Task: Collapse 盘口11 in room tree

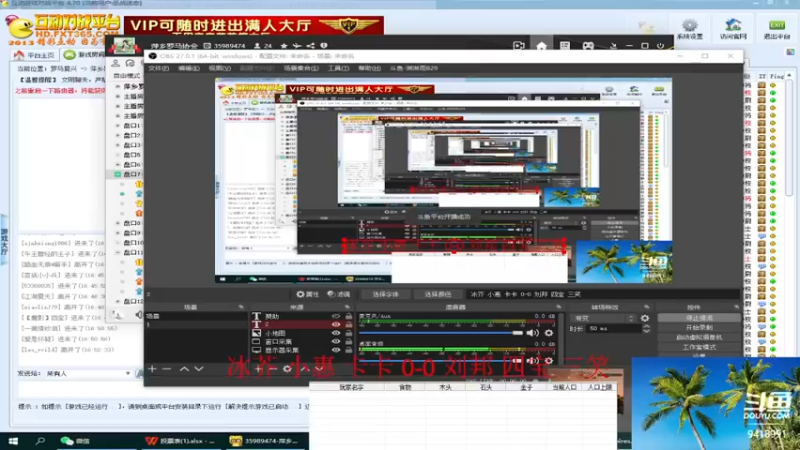Action: (118, 253)
